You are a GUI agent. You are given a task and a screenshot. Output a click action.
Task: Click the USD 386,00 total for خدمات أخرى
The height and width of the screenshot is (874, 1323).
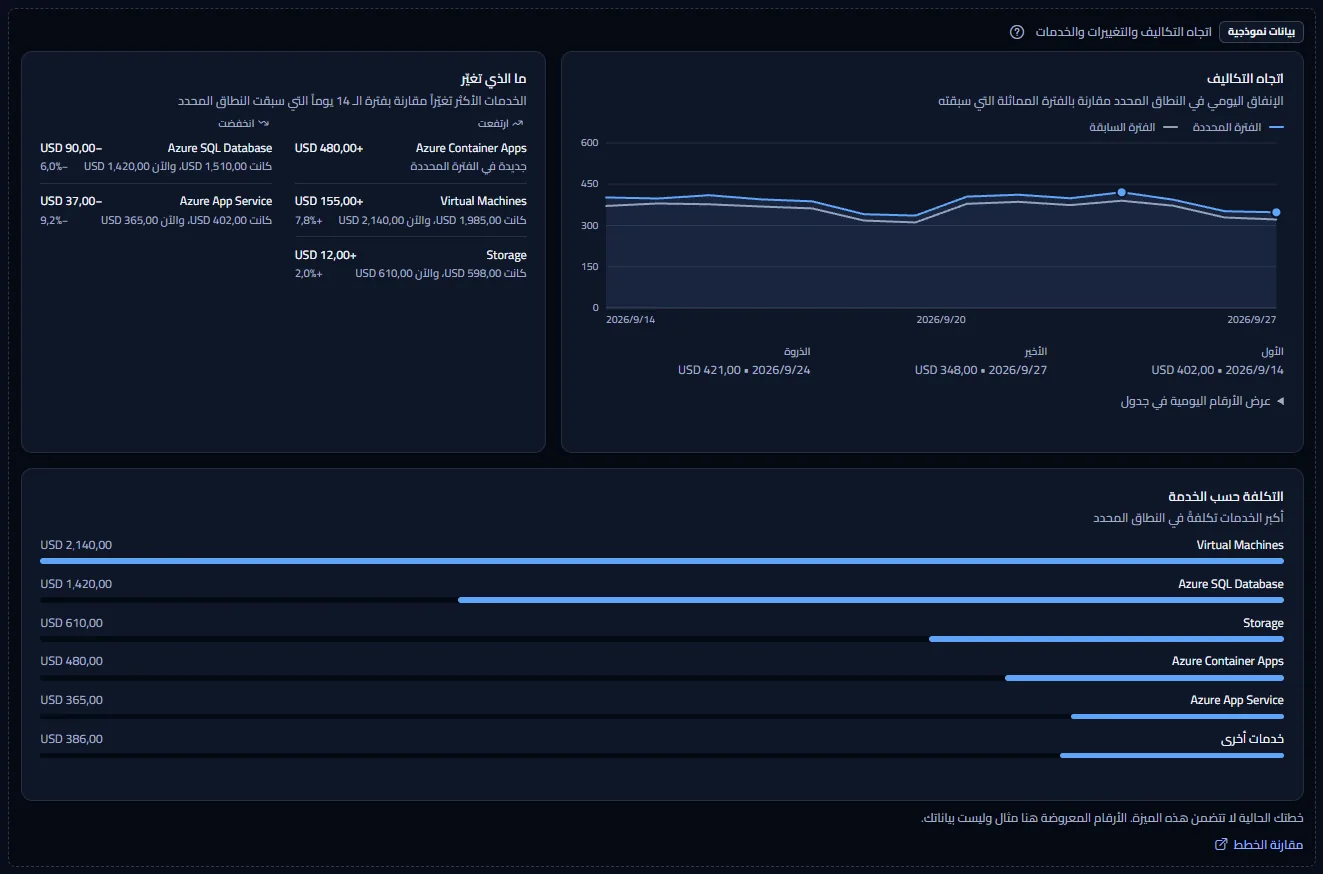tap(72, 739)
